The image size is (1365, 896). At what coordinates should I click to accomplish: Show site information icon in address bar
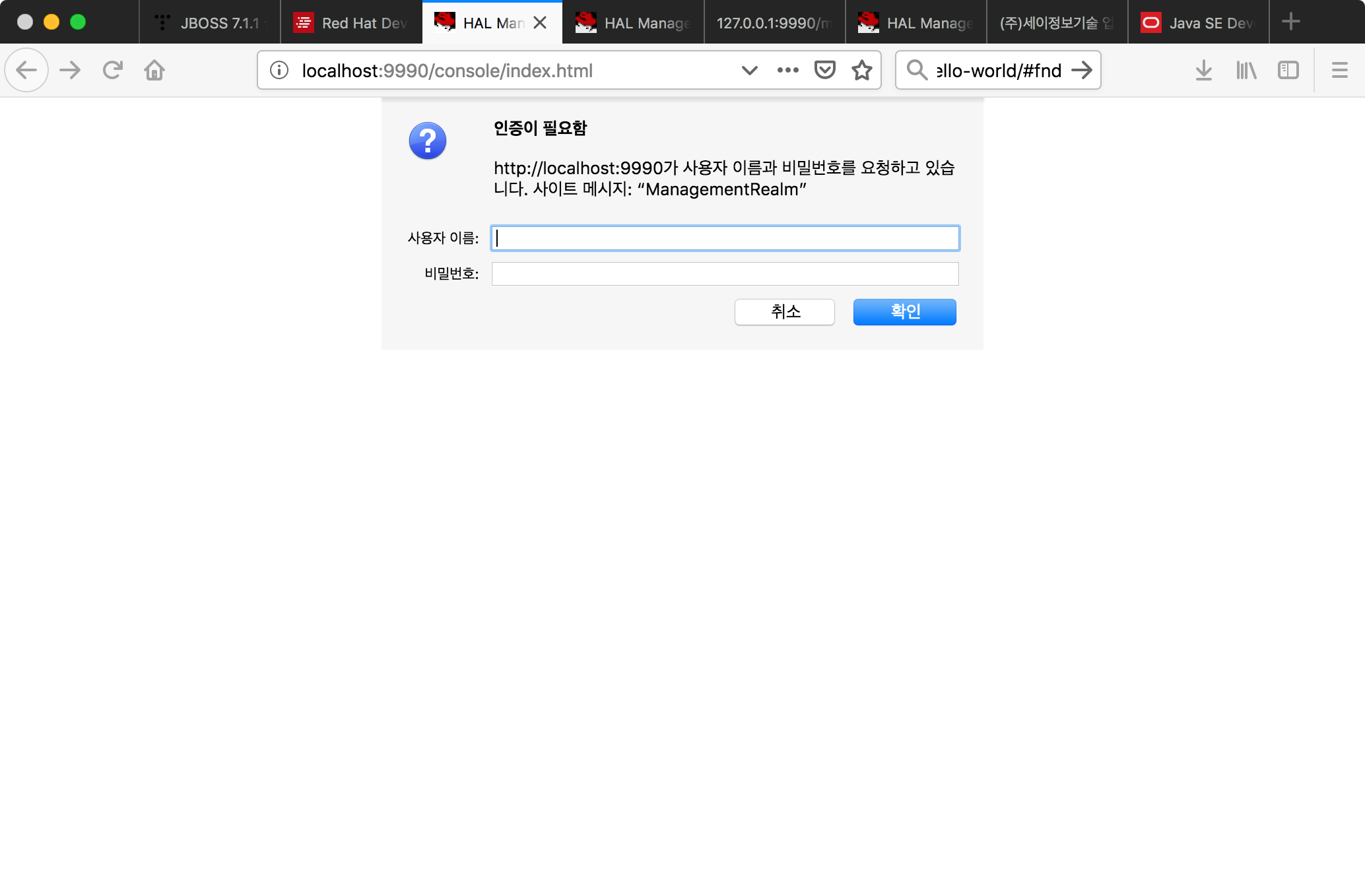pyautogui.click(x=279, y=70)
